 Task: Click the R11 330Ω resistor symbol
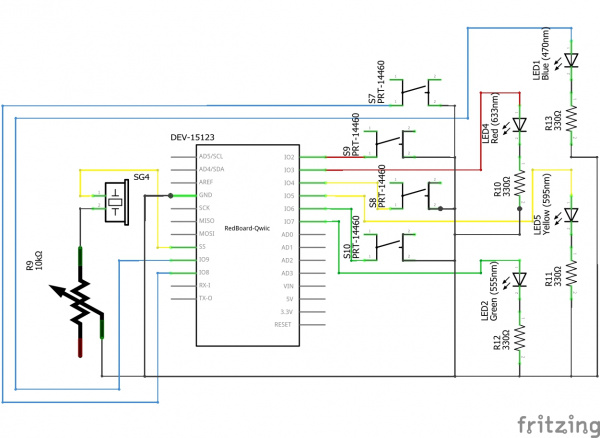[x=571, y=274]
